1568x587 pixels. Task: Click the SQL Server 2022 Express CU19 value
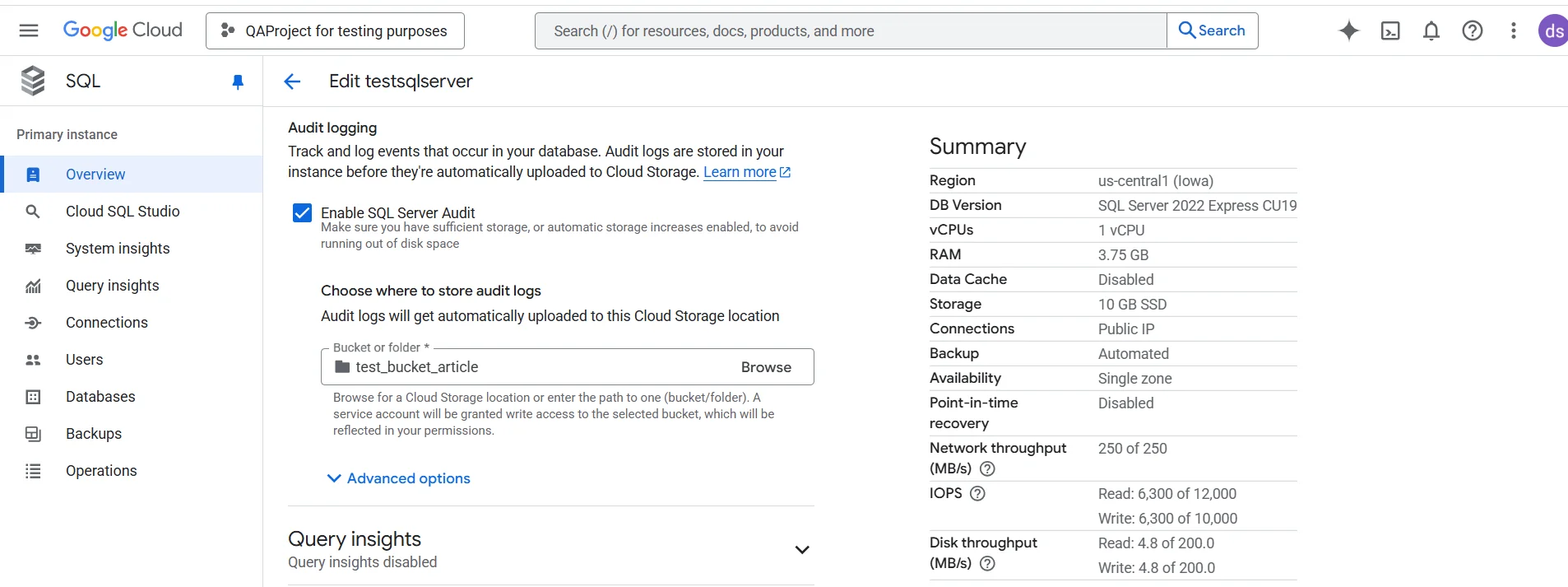tap(1197, 206)
